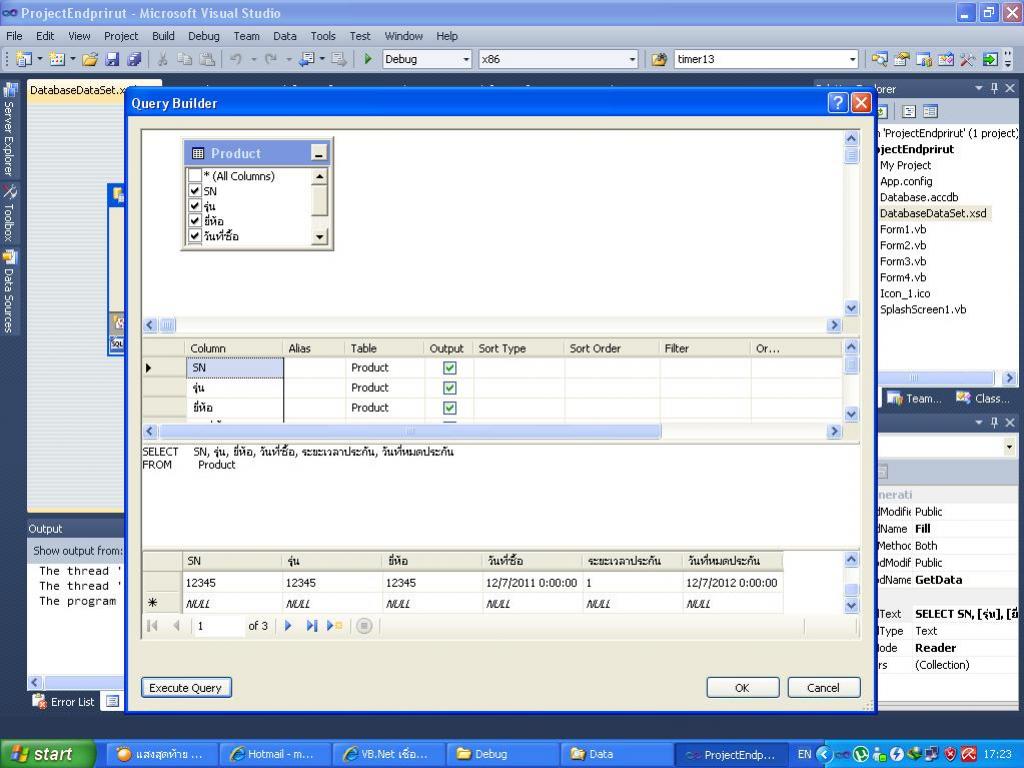The image size is (1024, 768).
Task: Click scroll-up arrow in Product column list
Action: pyautogui.click(x=319, y=176)
